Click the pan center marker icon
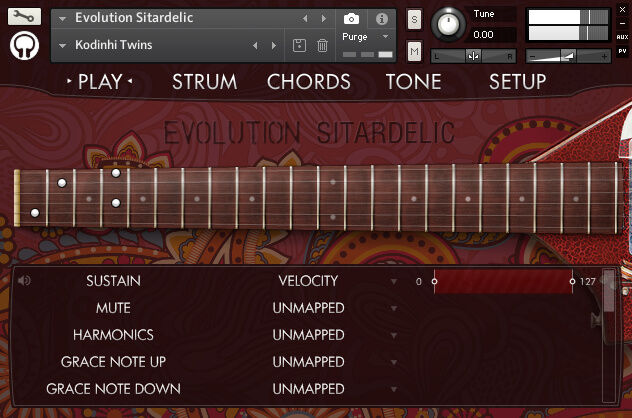The height and width of the screenshot is (418, 632). [x=473, y=56]
